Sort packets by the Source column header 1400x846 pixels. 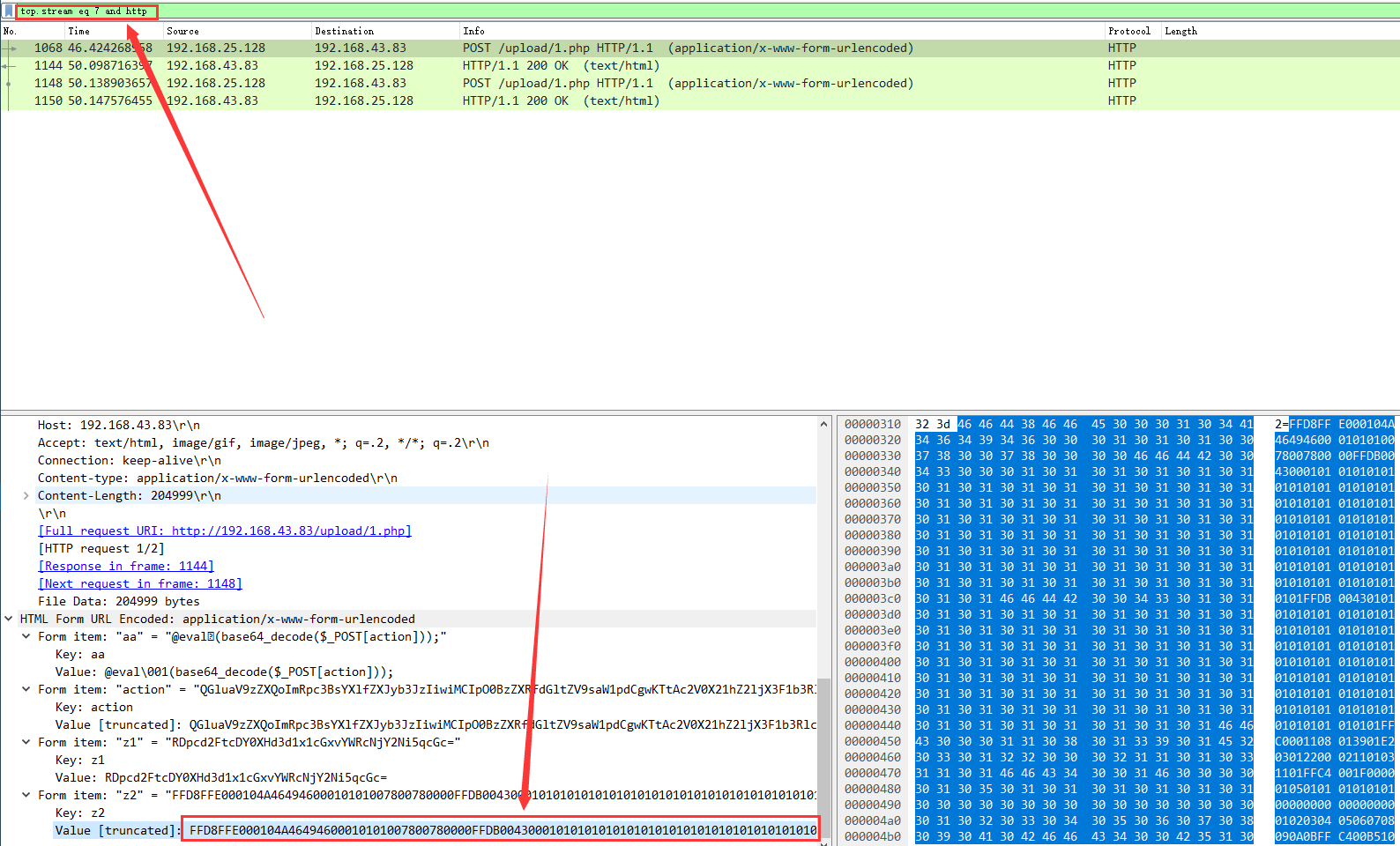[183, 31]
